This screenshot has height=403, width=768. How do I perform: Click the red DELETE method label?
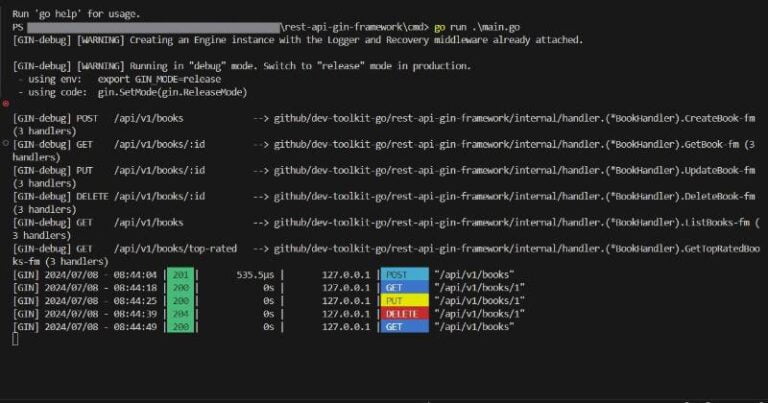405,314
